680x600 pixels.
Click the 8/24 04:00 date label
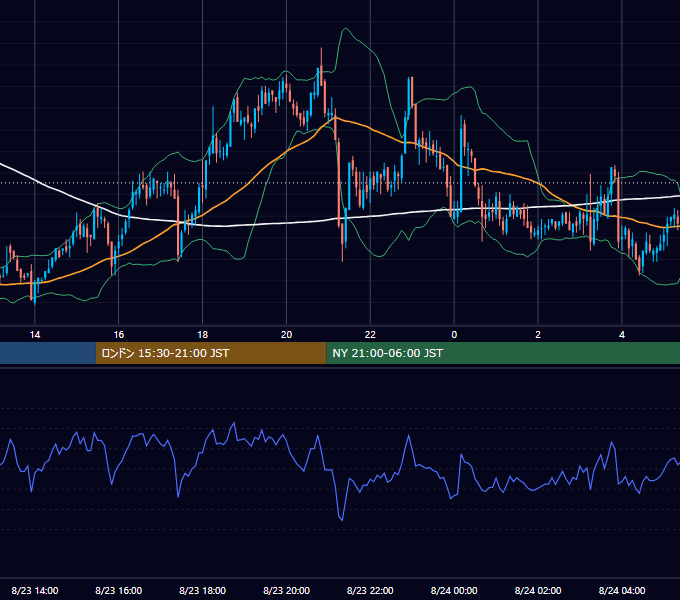click(x=622, y=590)
